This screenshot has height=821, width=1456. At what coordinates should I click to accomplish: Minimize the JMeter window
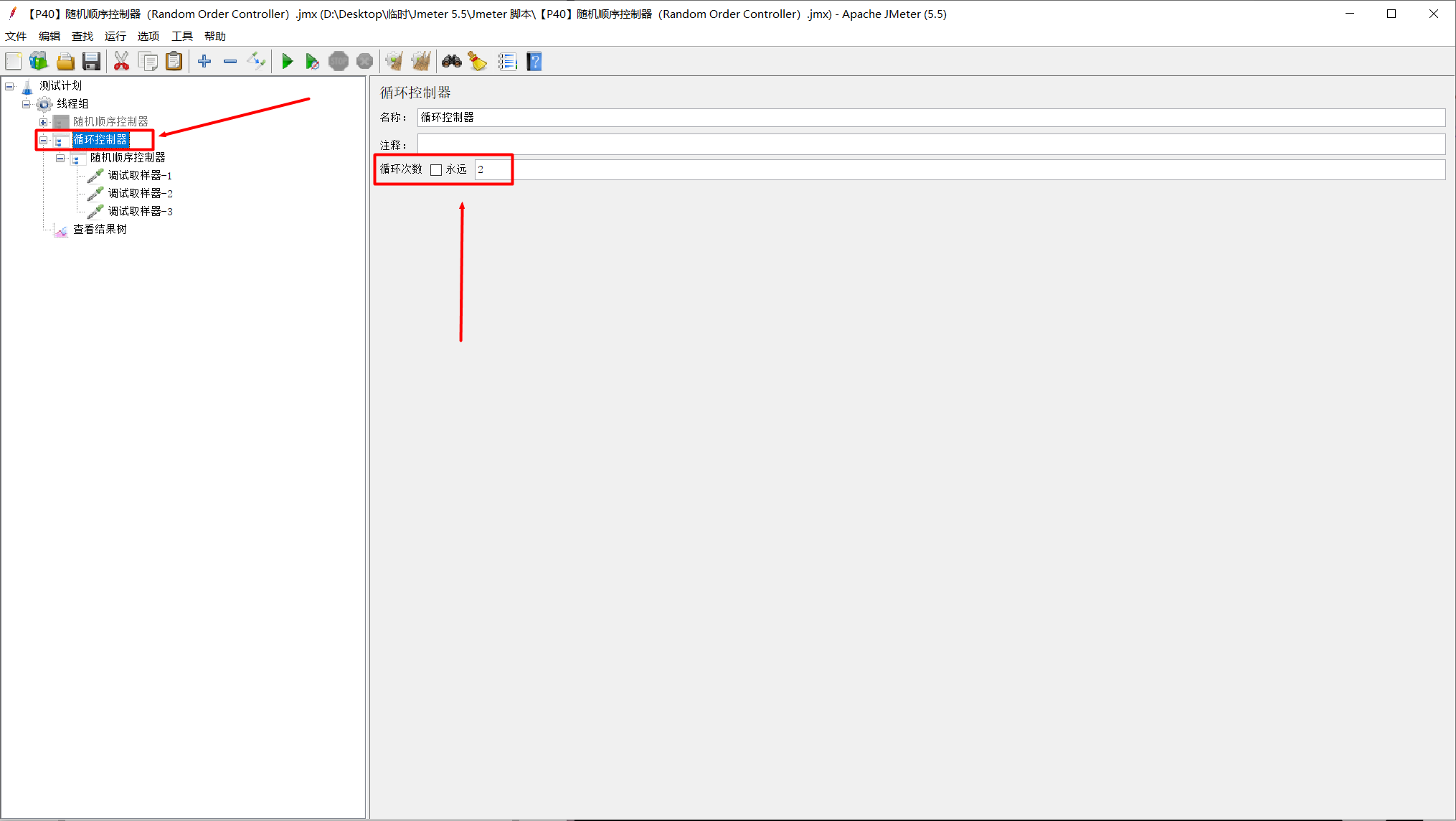coord(1350,14)
